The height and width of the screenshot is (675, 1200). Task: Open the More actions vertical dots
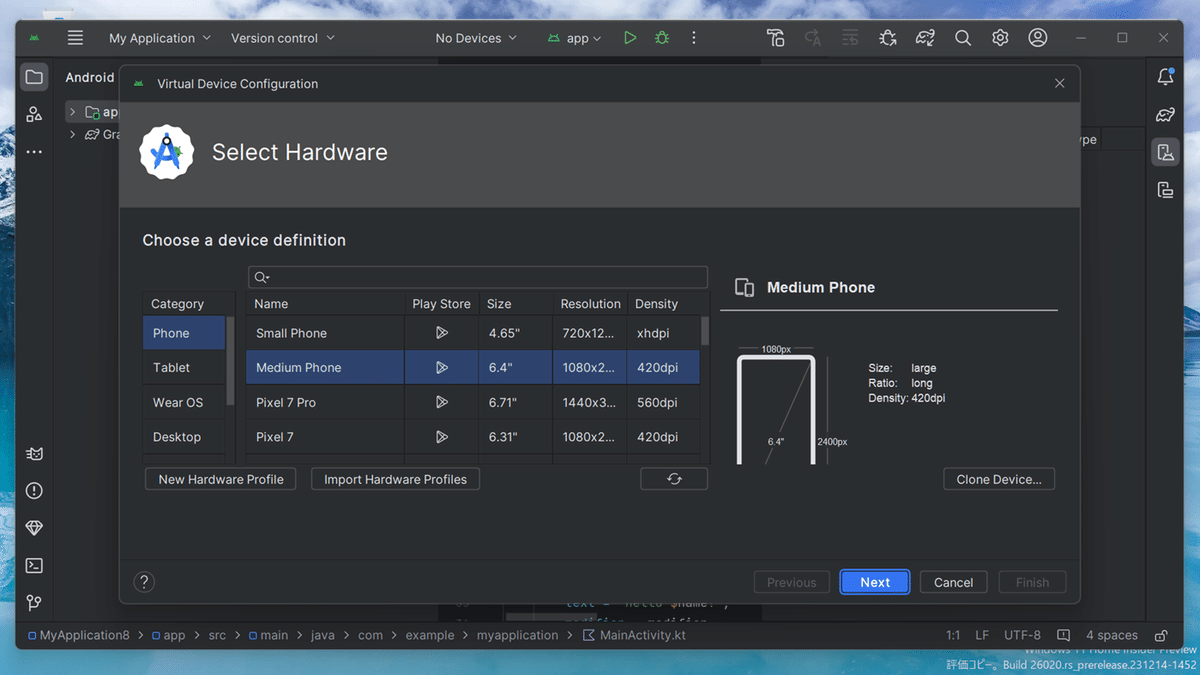[x=694, y=38]
